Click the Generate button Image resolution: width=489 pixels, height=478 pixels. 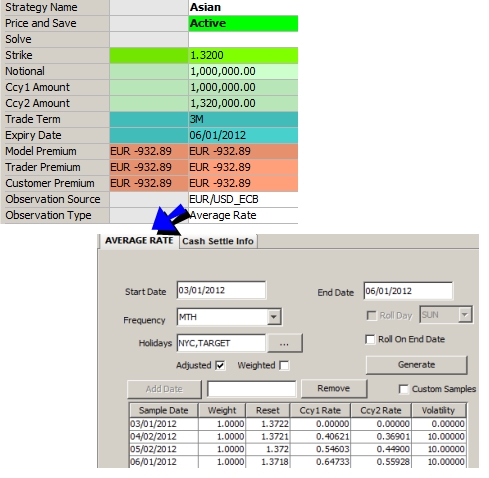(x=417, y=365)
